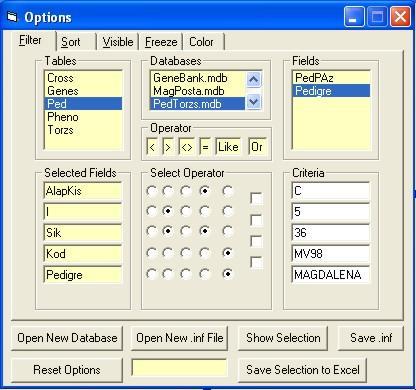Click the Sik selected field box
Image resolution: width=416 pixels, height=390 pixels.
(x=83, y=233)
